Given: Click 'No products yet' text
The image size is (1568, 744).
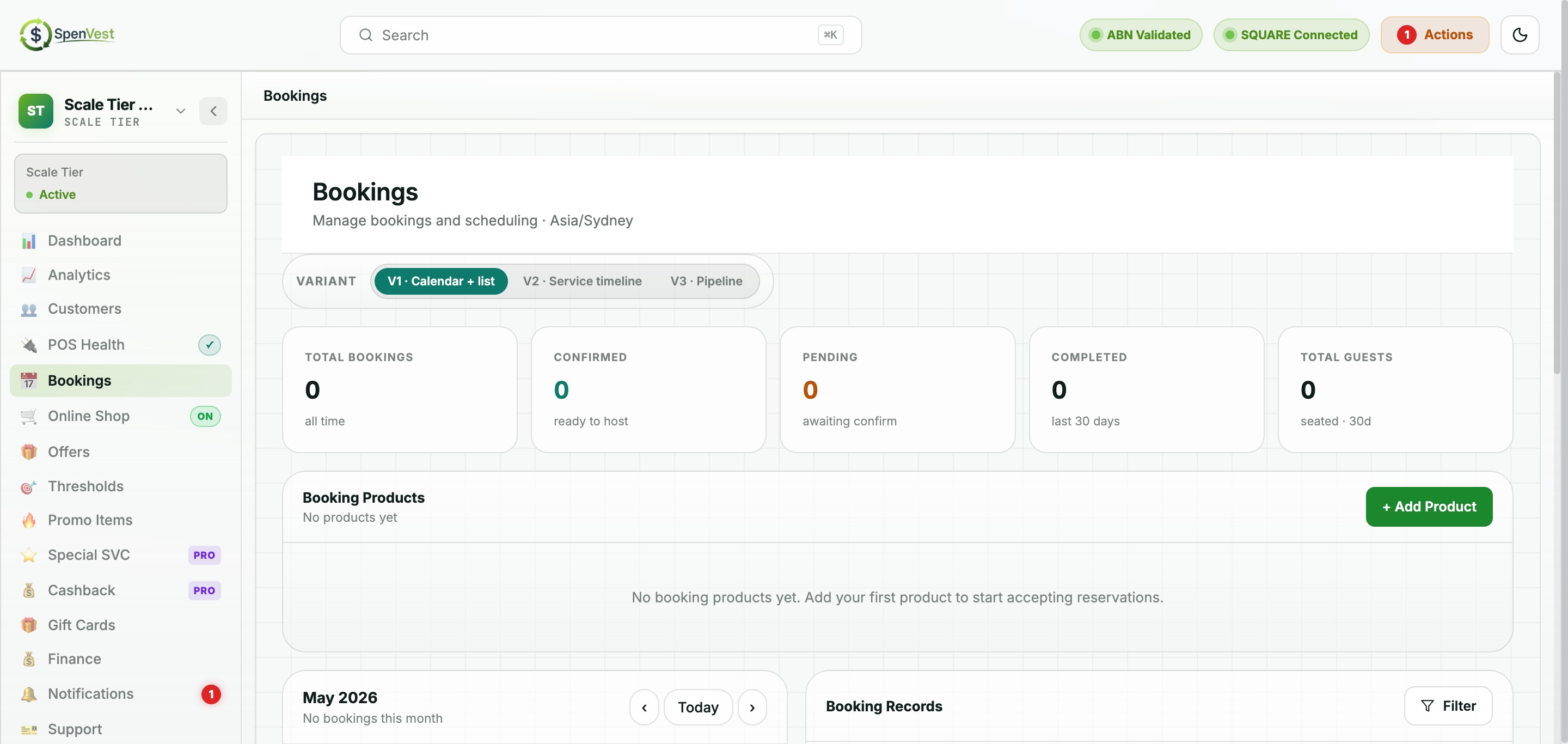Looking at the screenshot, I should (350, 517).
